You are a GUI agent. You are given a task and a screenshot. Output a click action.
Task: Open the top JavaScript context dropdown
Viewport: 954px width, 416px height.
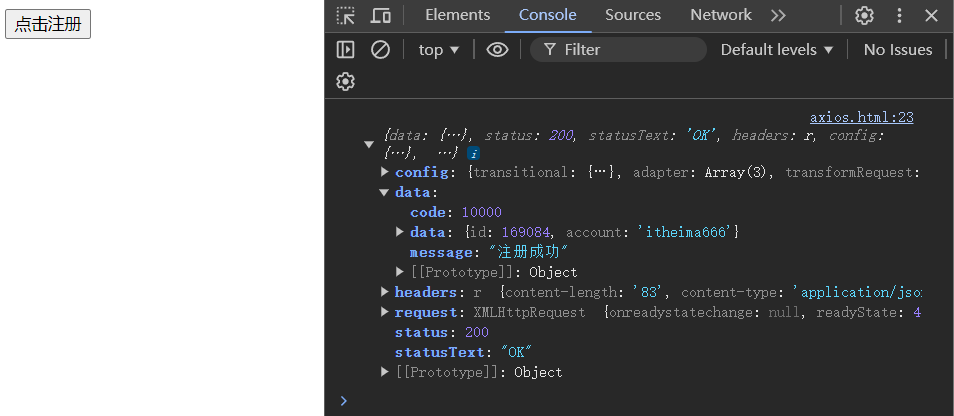(x=439, y=50)
